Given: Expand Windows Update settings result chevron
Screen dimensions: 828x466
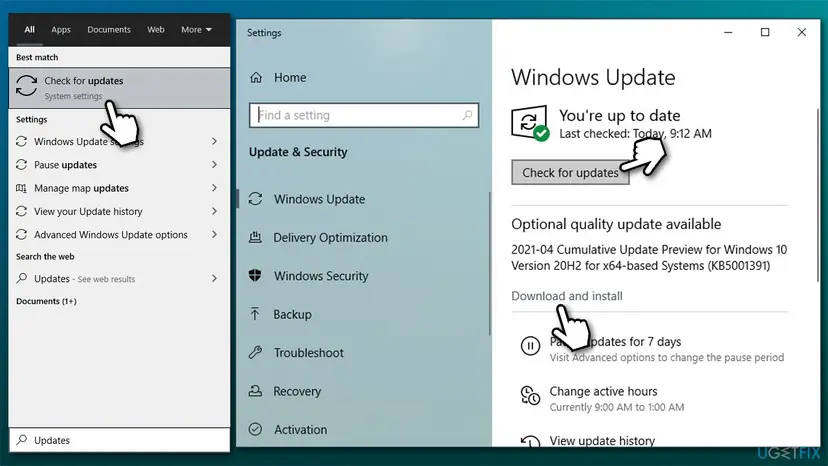Looking at the screenshot, I should tap(214, 141).
